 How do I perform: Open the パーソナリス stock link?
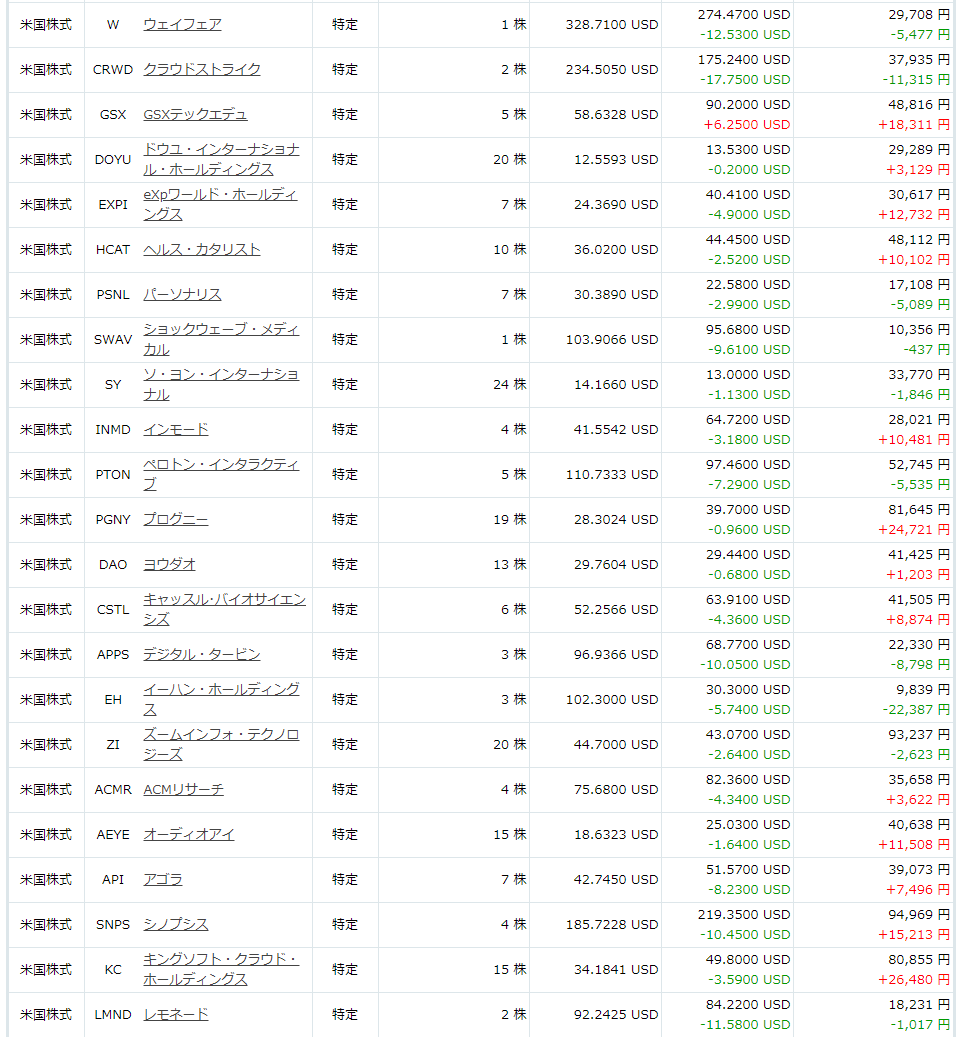pyautogui.click(x=182, y=294)
